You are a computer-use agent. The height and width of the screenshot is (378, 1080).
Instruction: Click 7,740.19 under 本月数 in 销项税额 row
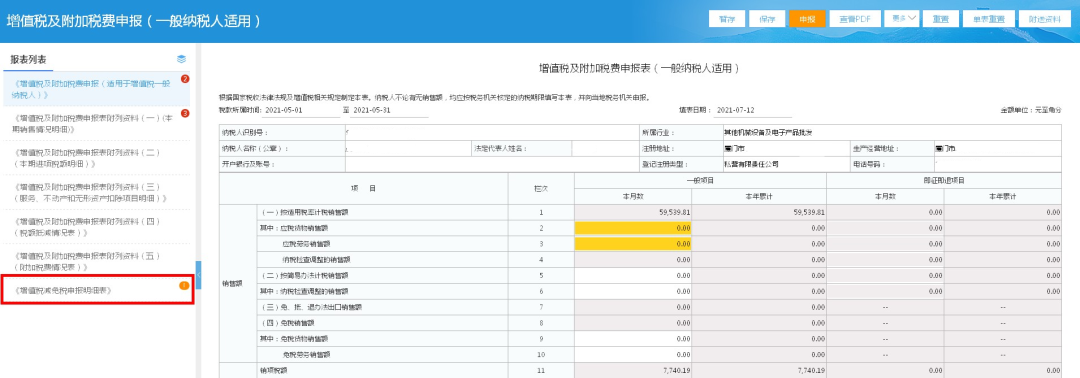point(675,370)
